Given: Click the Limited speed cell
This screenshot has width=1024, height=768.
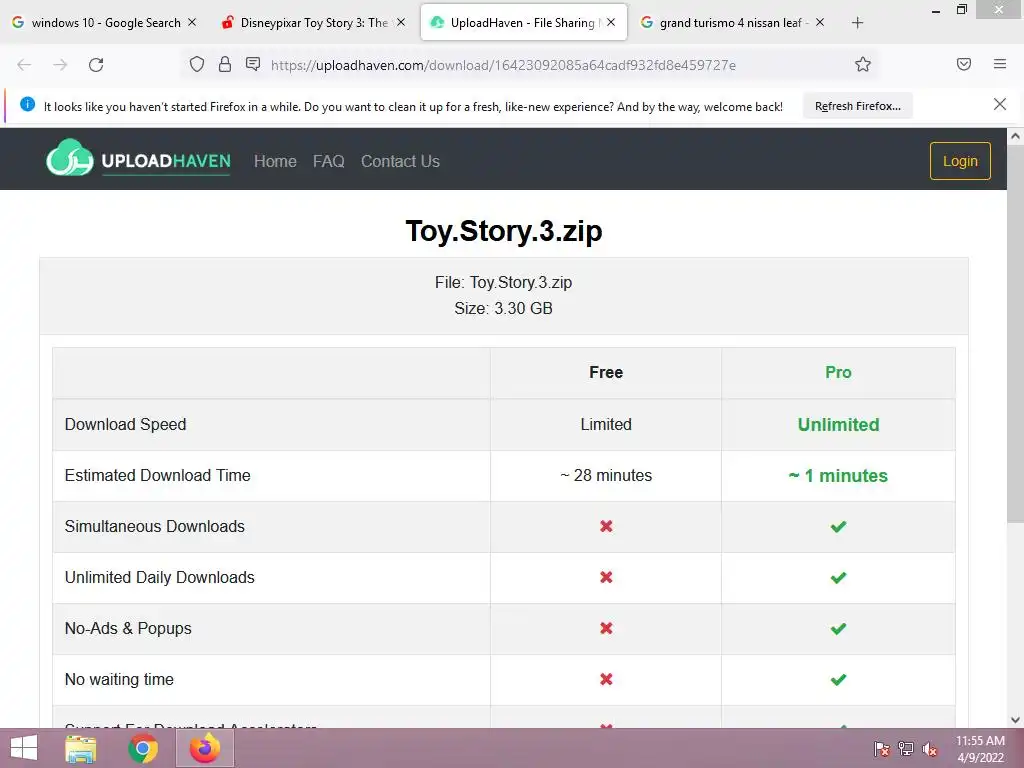Looking at the screenshot, I should [606, 424].
